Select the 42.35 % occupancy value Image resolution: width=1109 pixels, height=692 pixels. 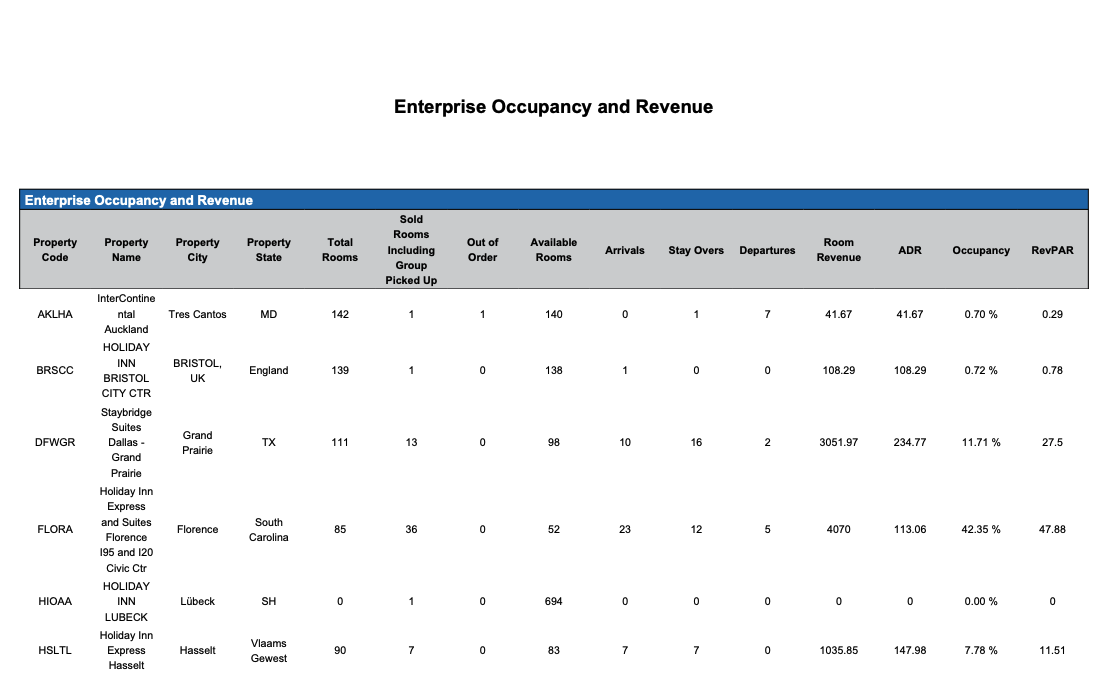(980, 530)
